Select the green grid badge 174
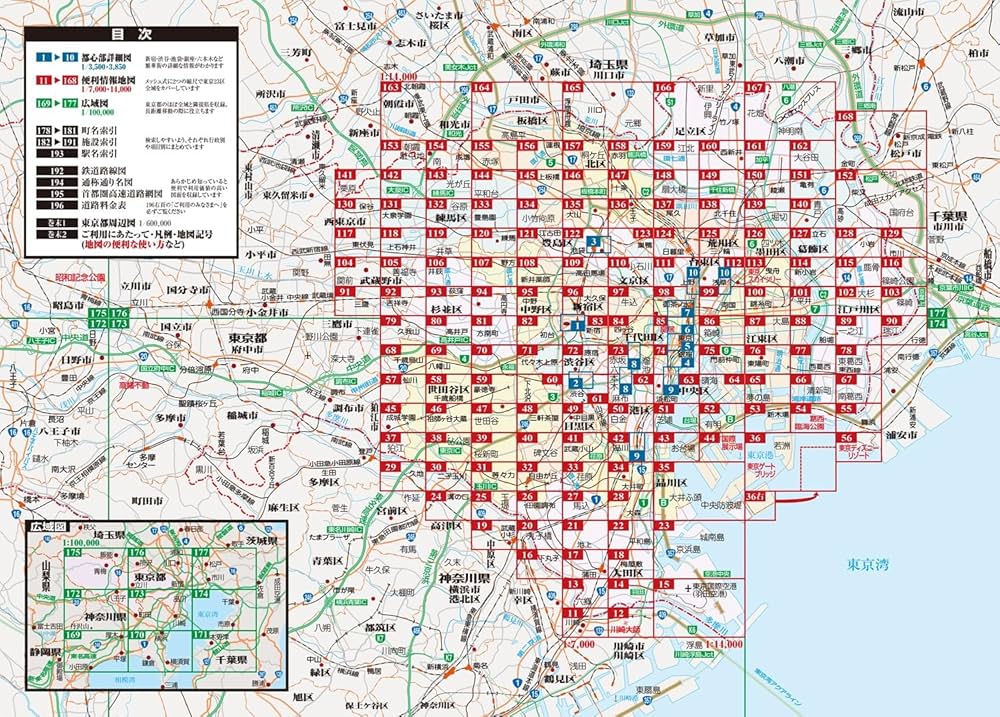Screen dimensions: 1000x717 (937, 324)
